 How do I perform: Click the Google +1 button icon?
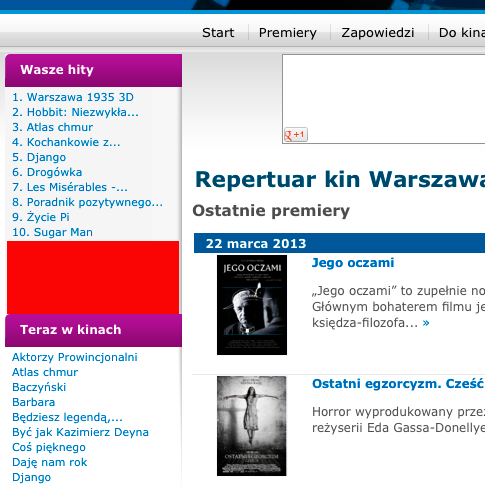pos(295,135)
